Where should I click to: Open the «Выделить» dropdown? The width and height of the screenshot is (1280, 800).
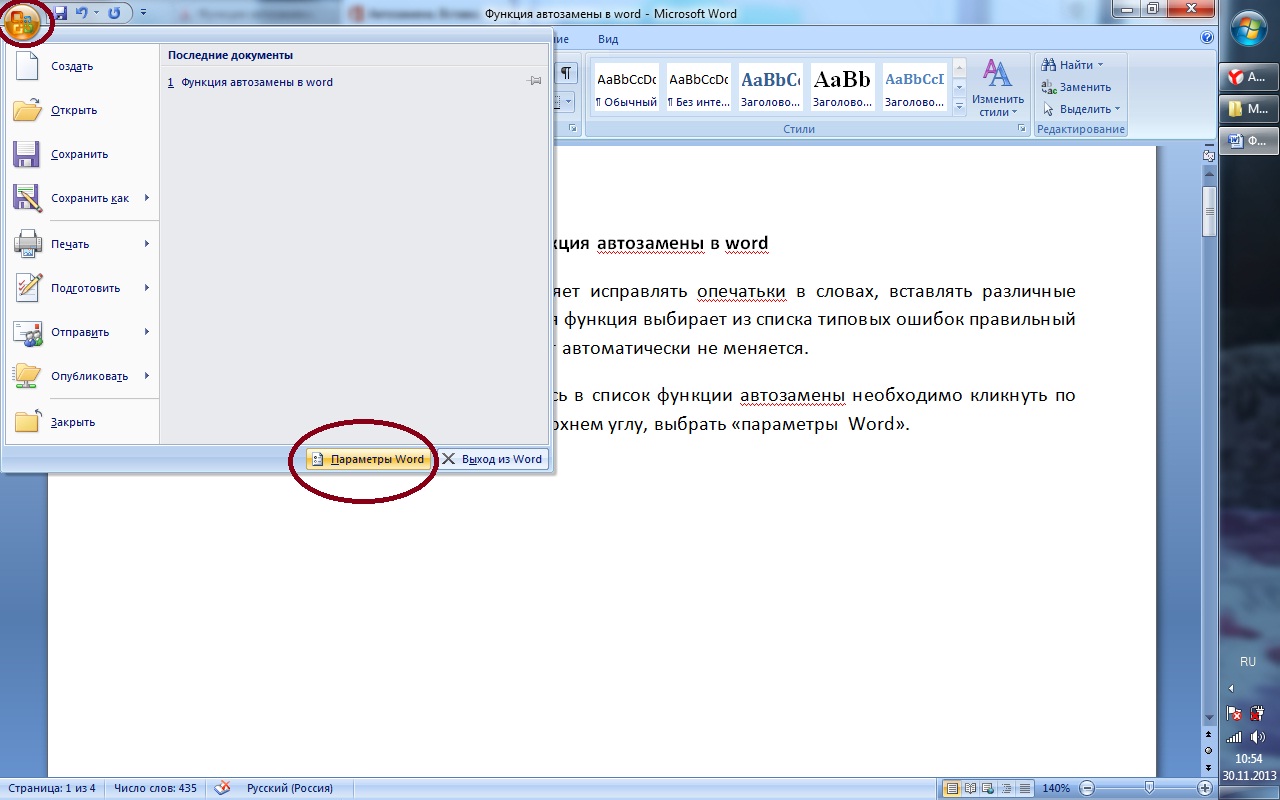[x=1082, y=109]
